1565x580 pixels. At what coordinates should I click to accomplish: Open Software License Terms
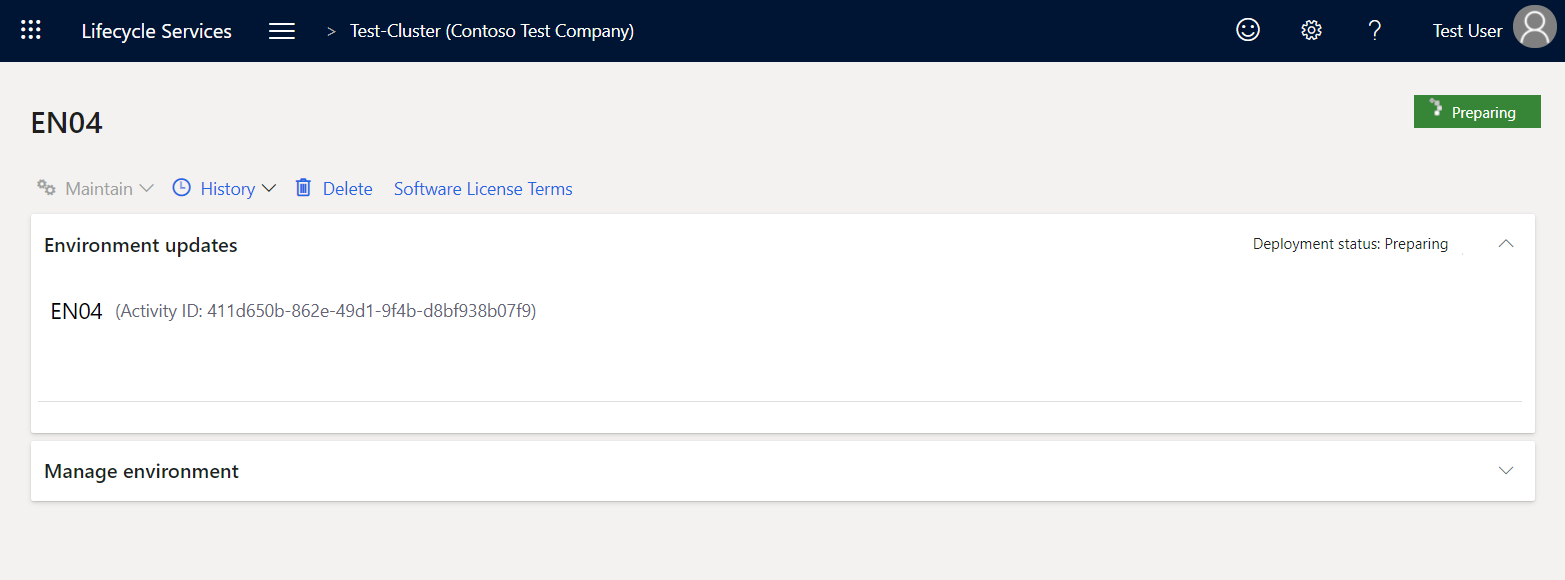[x=483, y=188]
